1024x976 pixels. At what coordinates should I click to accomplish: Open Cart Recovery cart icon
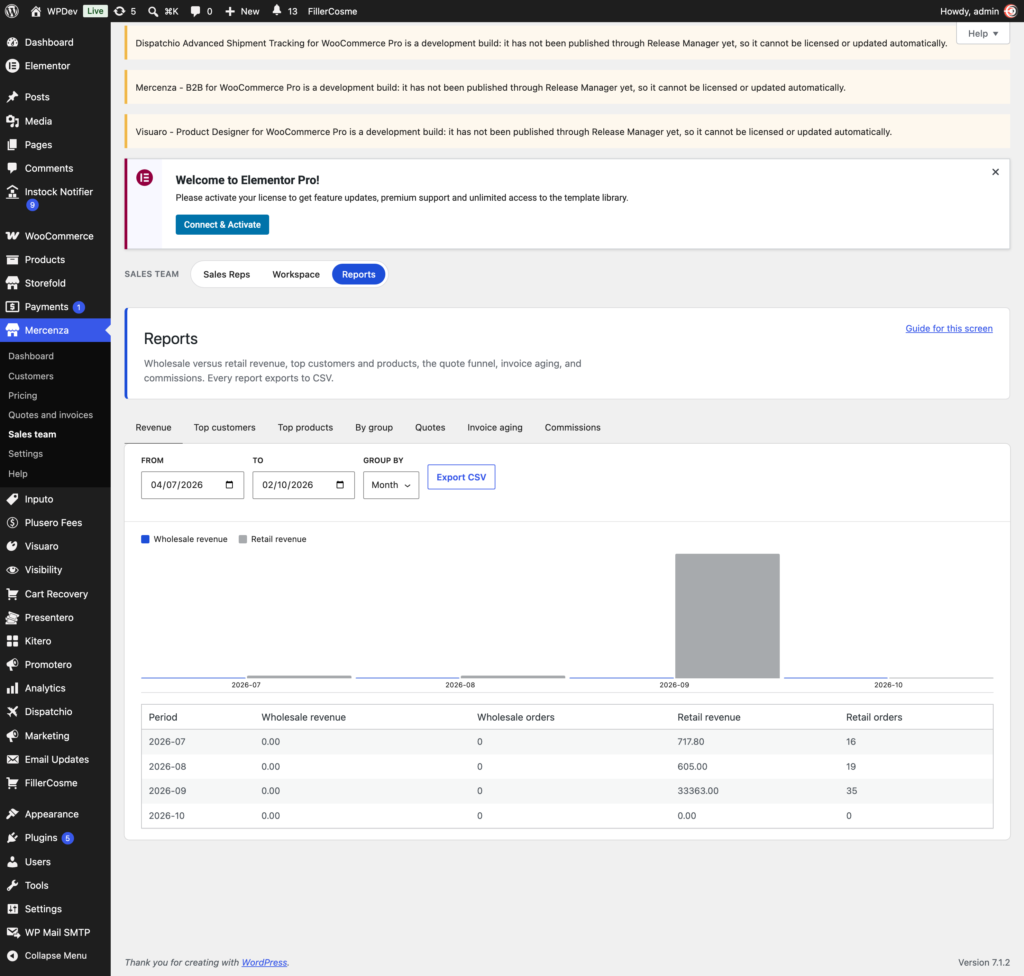click(x=12, y=594)
